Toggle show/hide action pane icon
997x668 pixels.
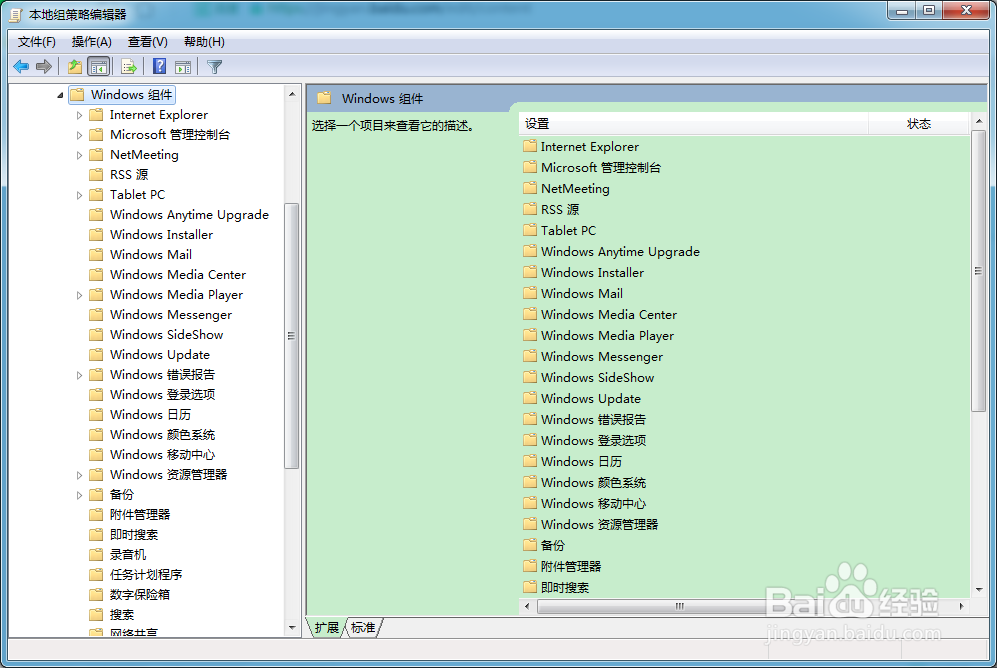point(183,67)
